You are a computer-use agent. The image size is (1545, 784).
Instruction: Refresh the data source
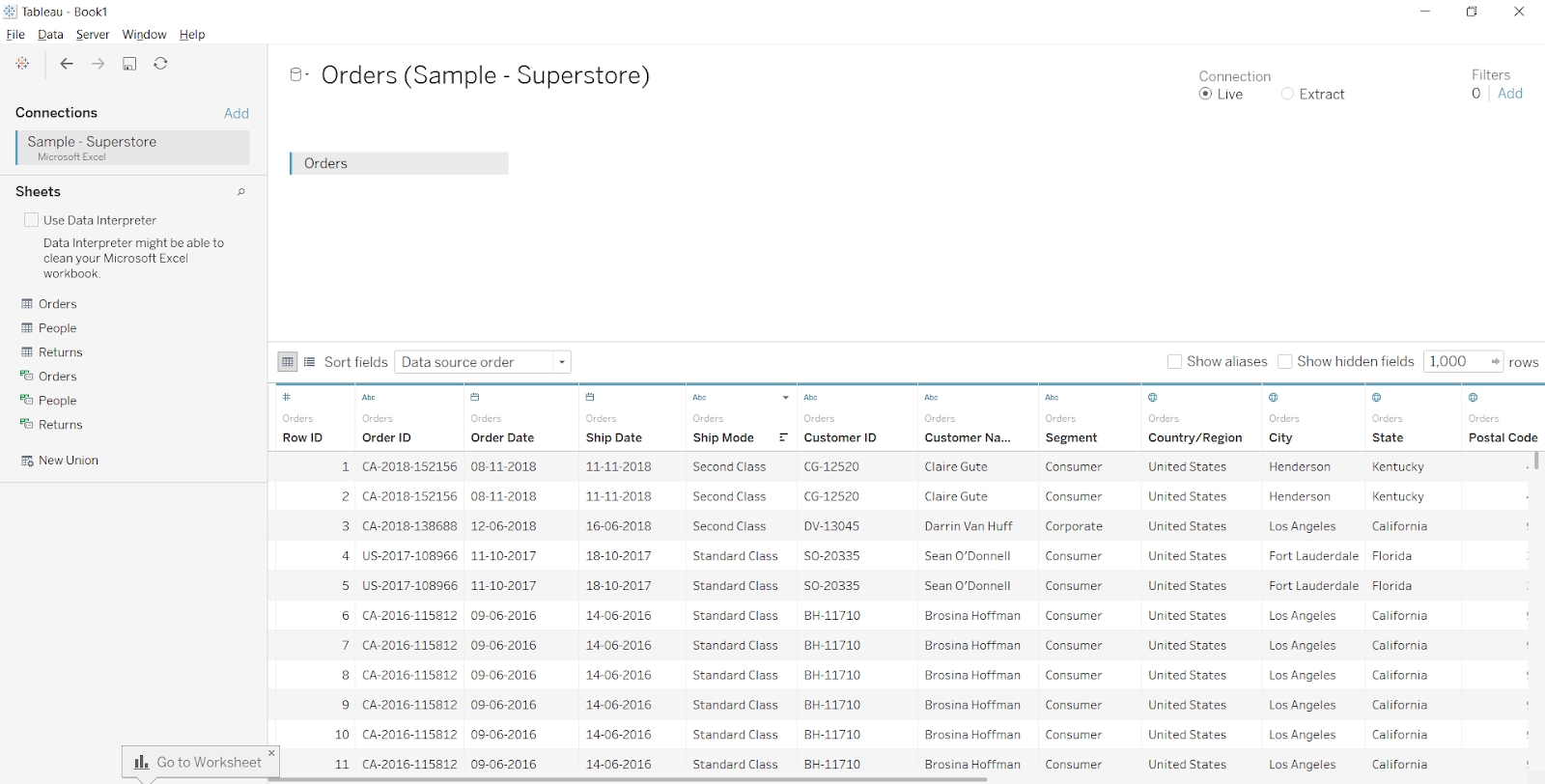161,64
